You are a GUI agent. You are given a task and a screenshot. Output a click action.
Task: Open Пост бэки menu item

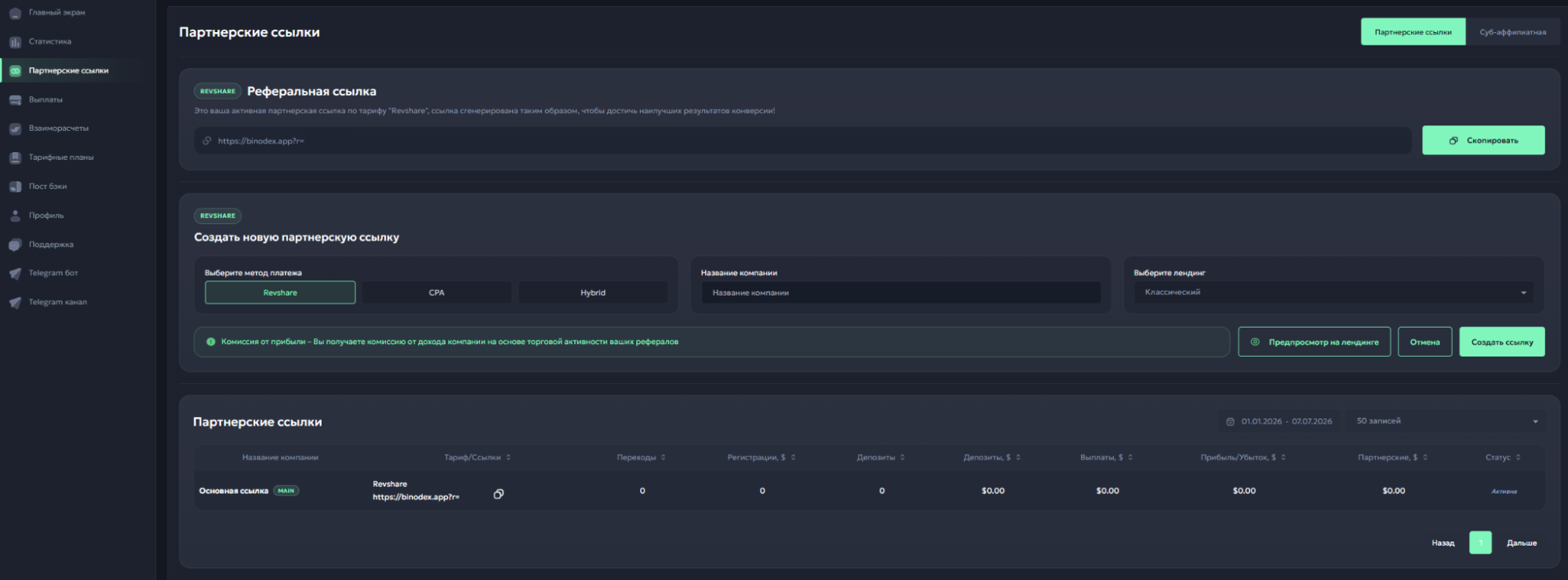point(48,187)
